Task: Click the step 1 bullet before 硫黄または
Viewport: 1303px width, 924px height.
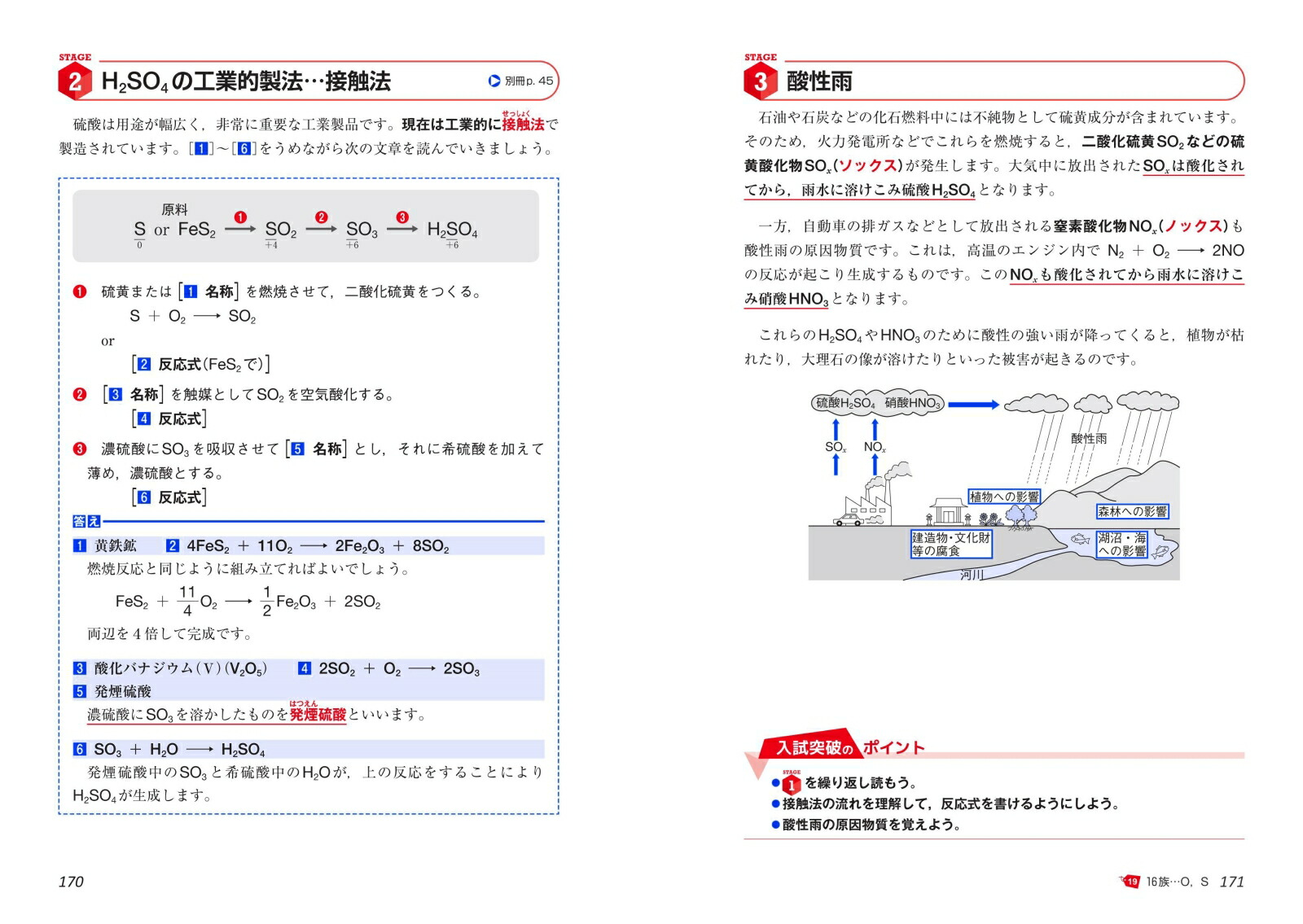Action: 80,291
